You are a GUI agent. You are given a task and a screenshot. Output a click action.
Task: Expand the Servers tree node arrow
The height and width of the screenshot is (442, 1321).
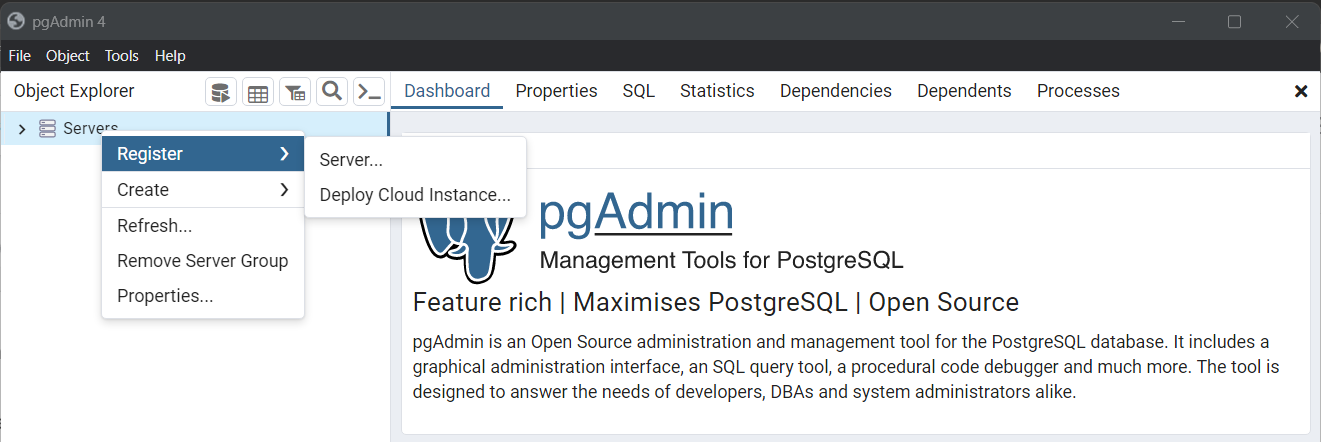[22, 129]
